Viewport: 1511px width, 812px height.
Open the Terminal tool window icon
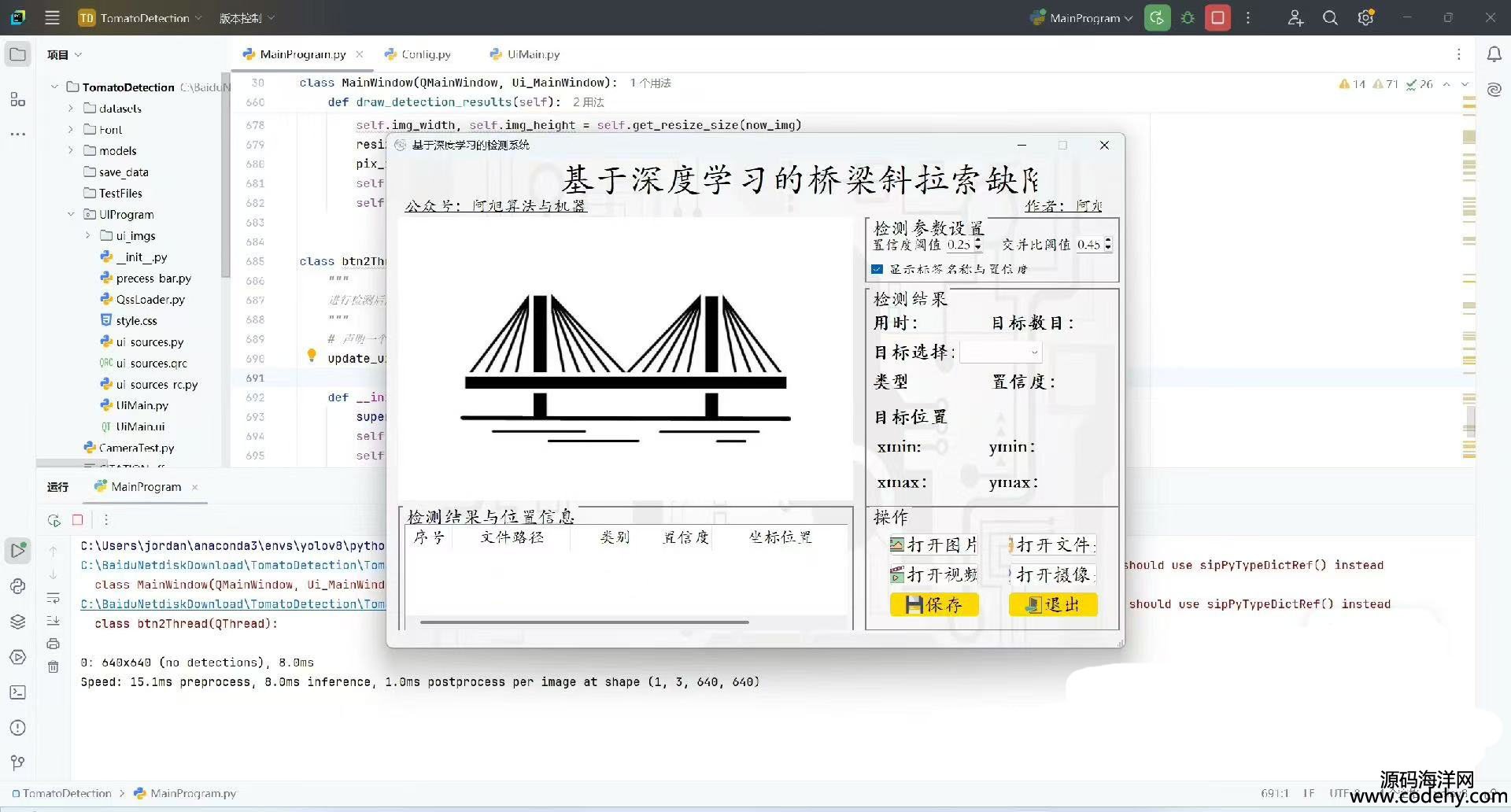tap(17, 692)
